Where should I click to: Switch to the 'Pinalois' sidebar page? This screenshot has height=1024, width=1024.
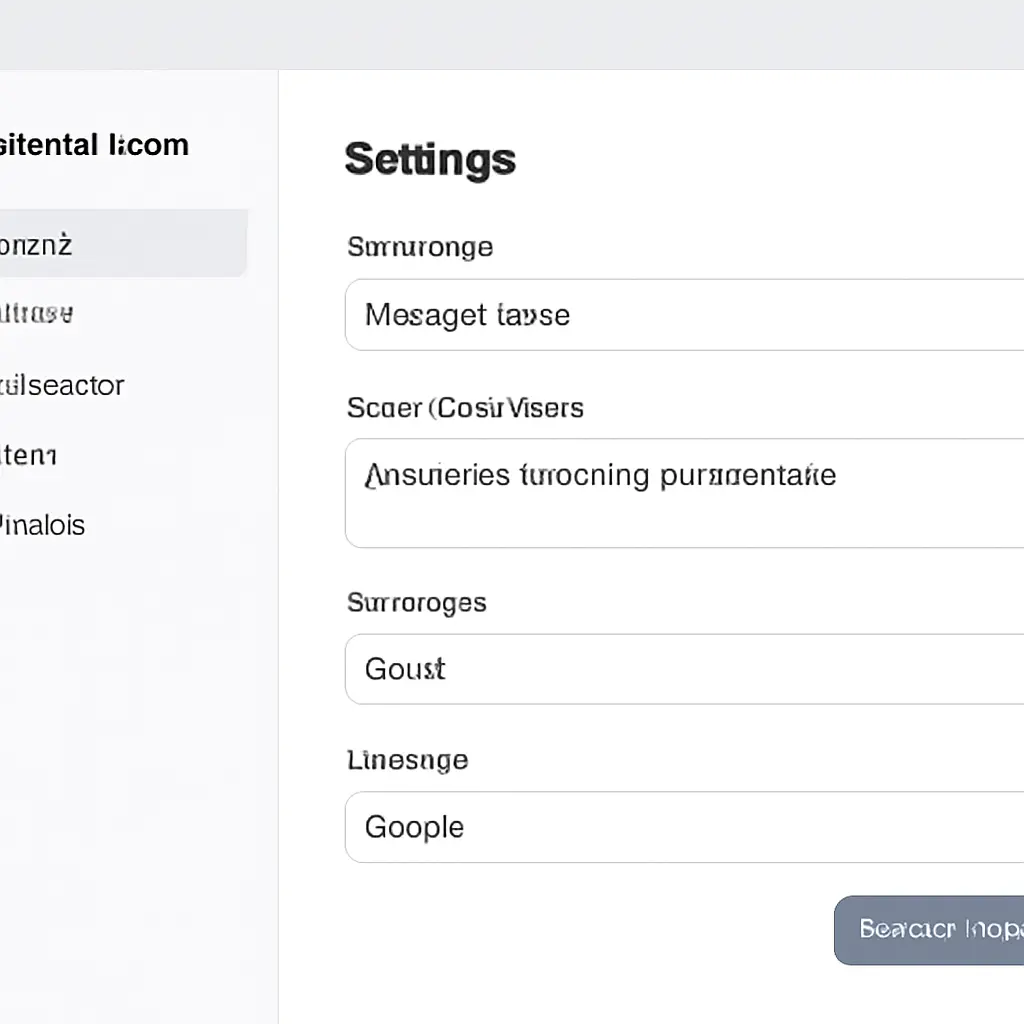point(44,525)
